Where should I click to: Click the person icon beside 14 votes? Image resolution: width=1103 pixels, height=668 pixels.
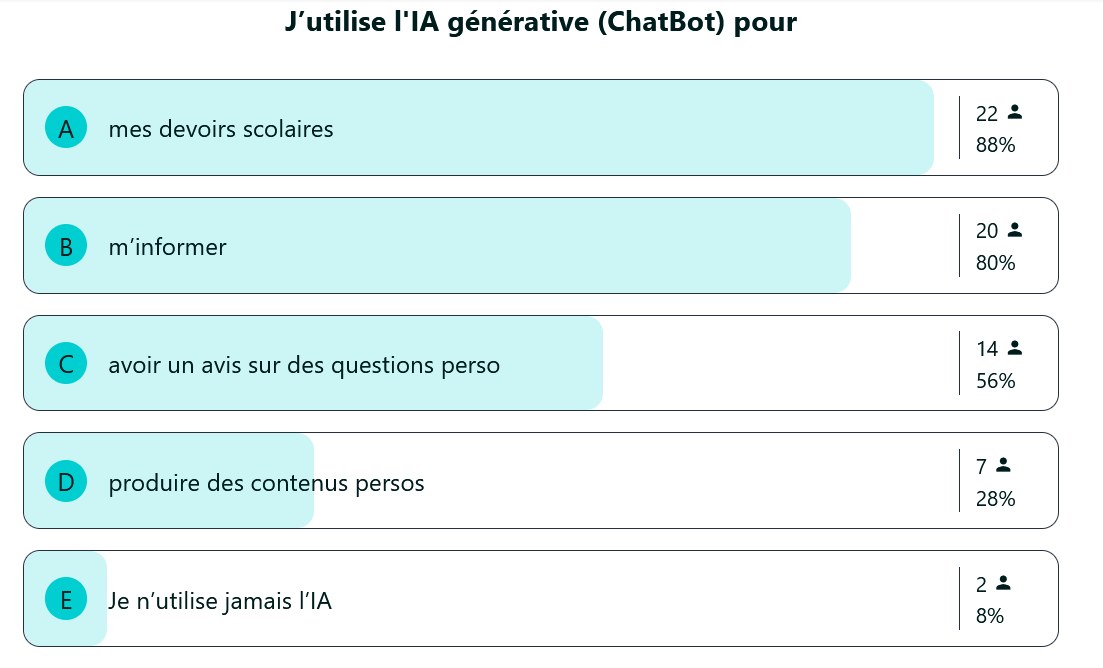(1014, 348)
